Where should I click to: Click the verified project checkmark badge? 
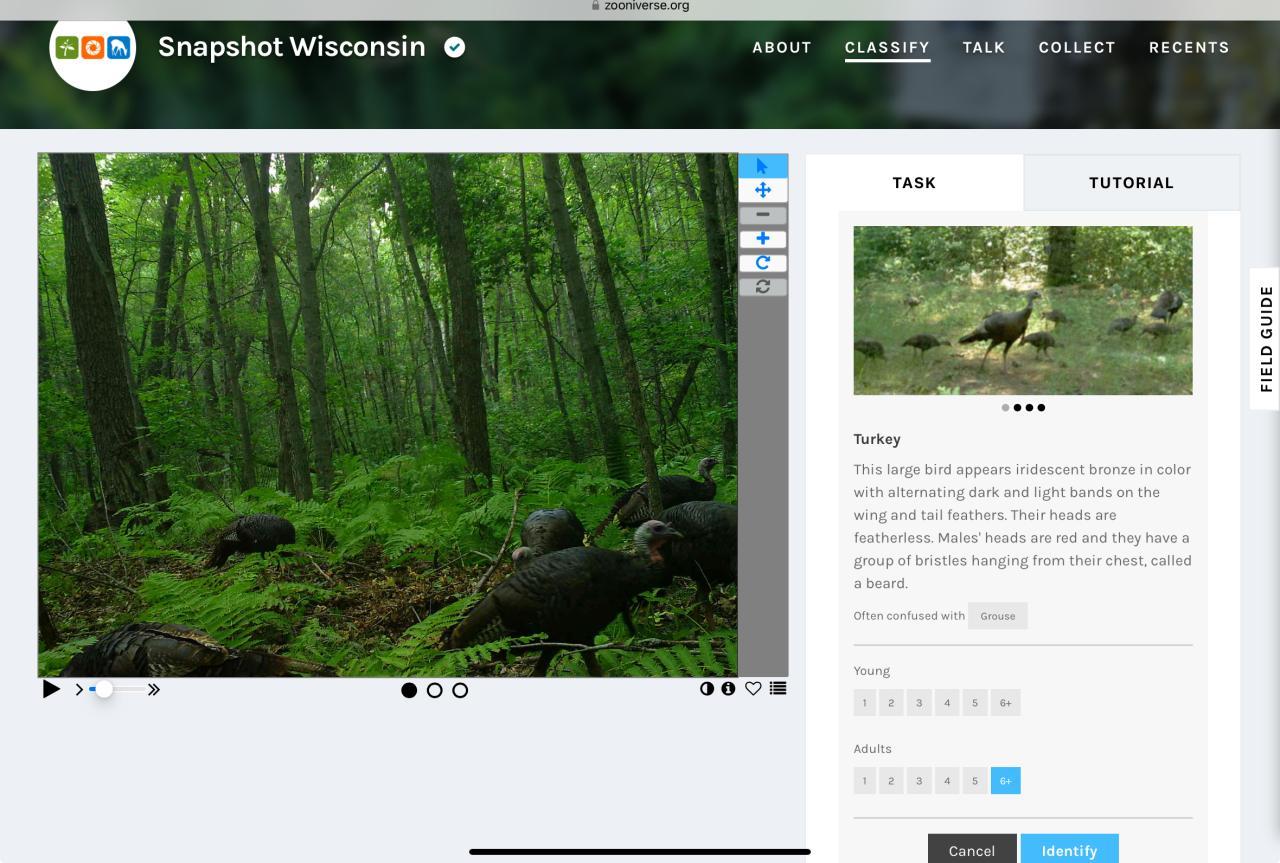tap(454, 47)
